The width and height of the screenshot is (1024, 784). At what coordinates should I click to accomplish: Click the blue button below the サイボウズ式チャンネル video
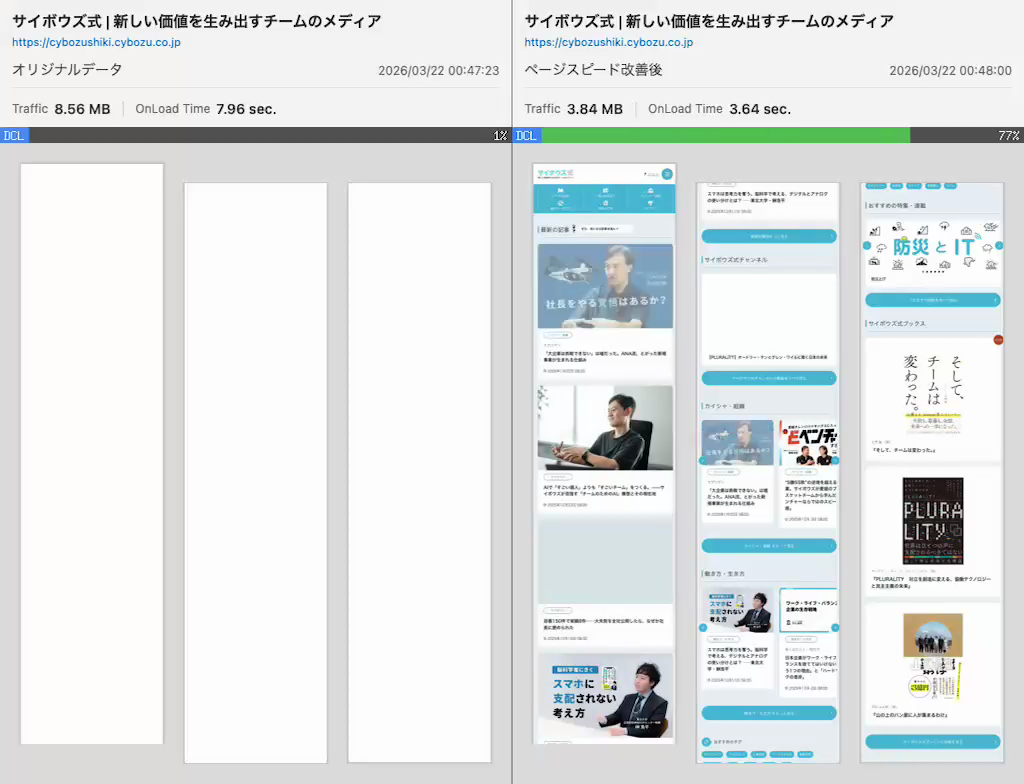[769, 378]
